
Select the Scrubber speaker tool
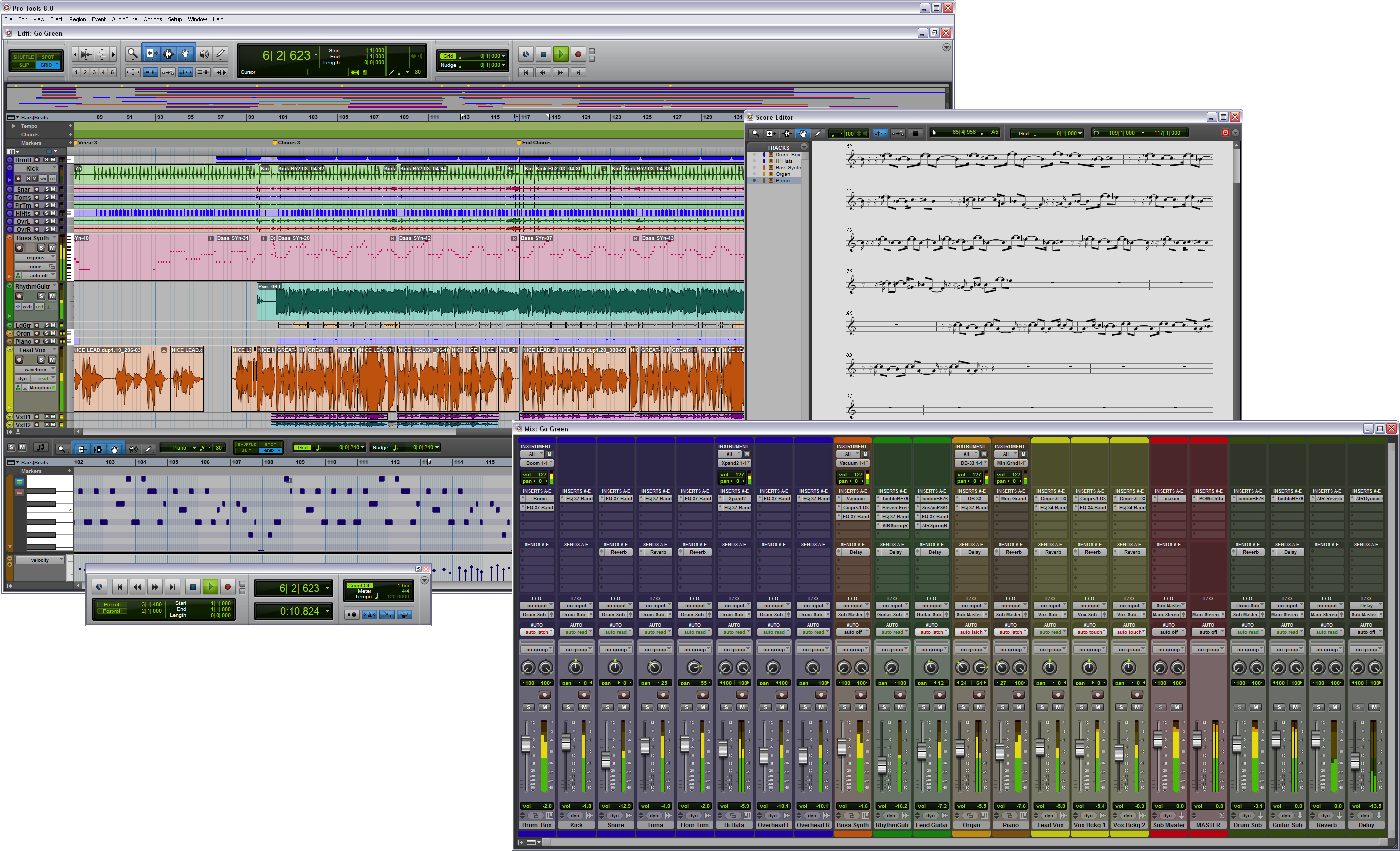pos(204,54)
